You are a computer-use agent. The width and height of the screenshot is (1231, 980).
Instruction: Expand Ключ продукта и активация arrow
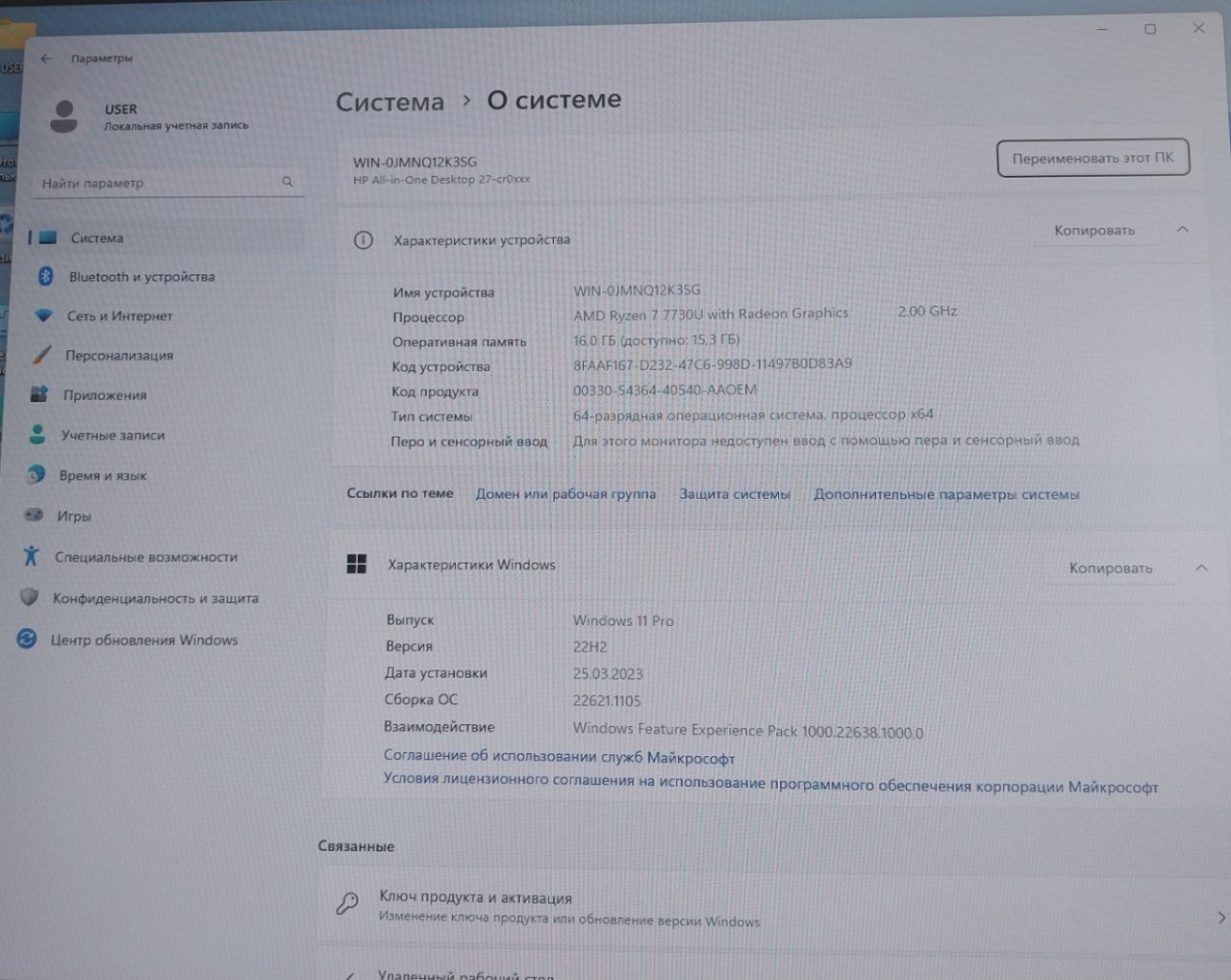(x=1220, y=918)
